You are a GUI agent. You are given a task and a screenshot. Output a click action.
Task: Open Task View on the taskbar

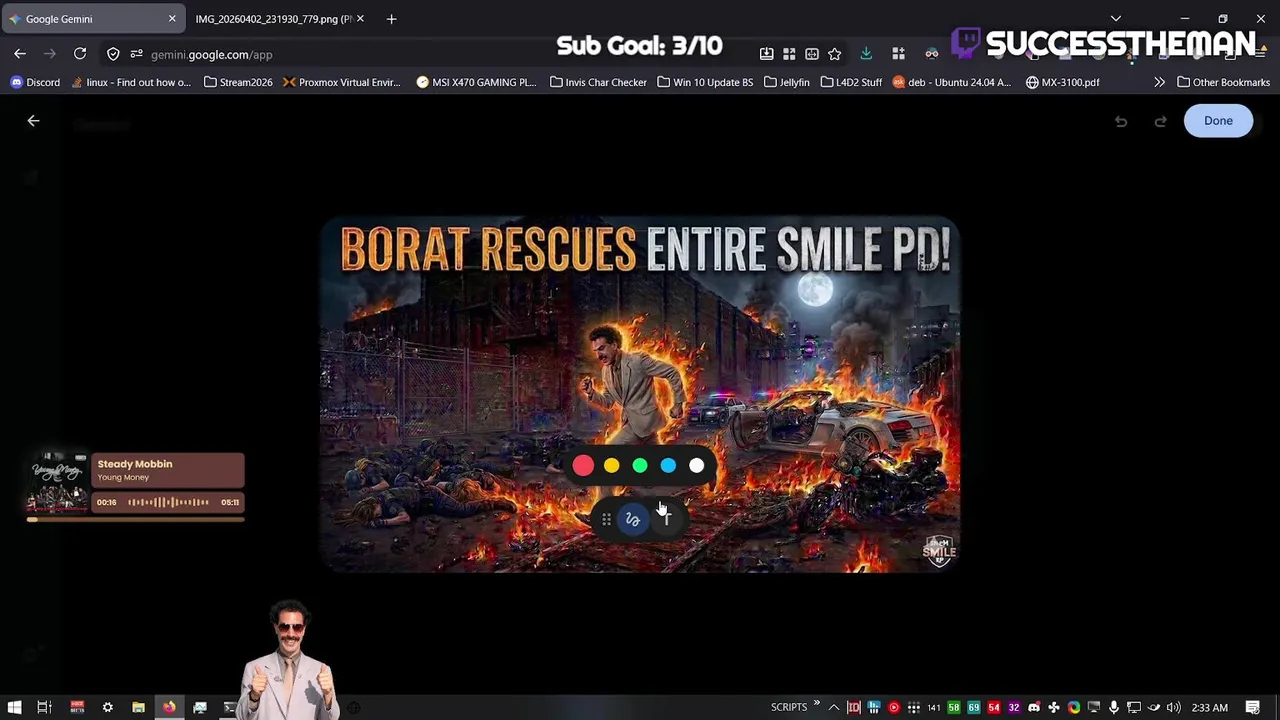[x=44, y=707]
